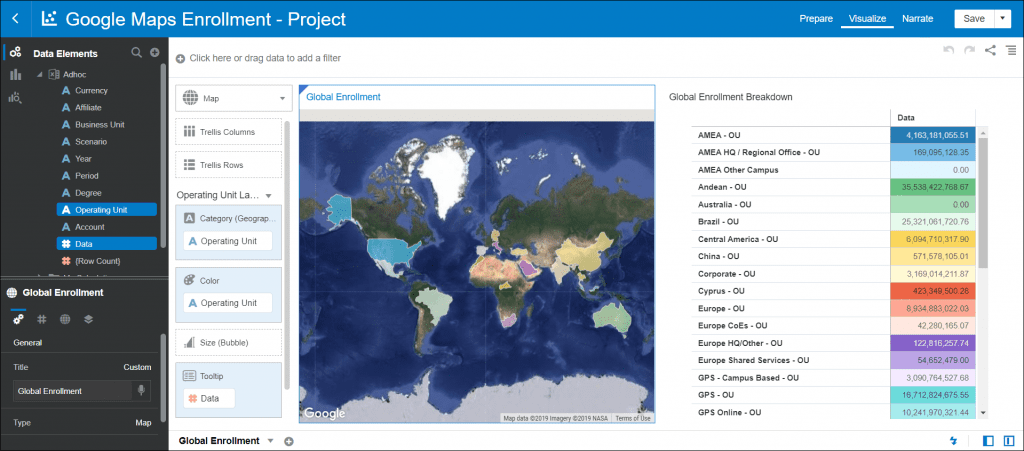
Task: Select the Data measure in the data elements tree
Action: click(106, 243)
